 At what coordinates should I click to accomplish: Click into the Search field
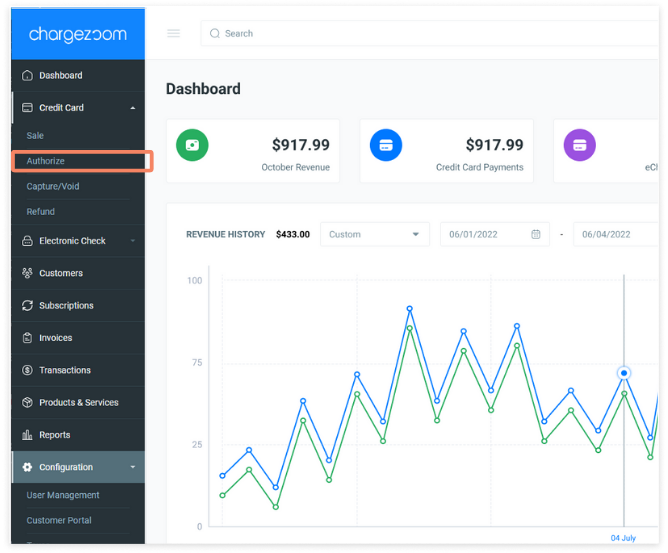(x=429, y=33)
